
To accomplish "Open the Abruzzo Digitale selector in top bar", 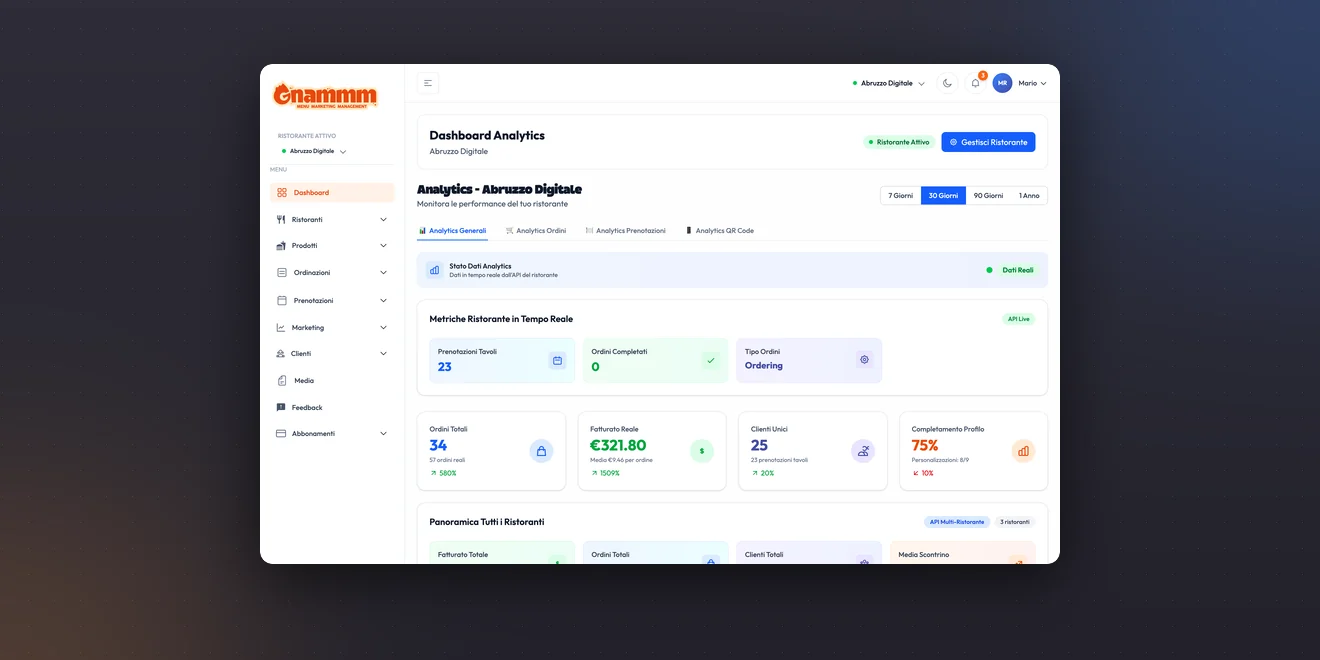I will 888,83.
